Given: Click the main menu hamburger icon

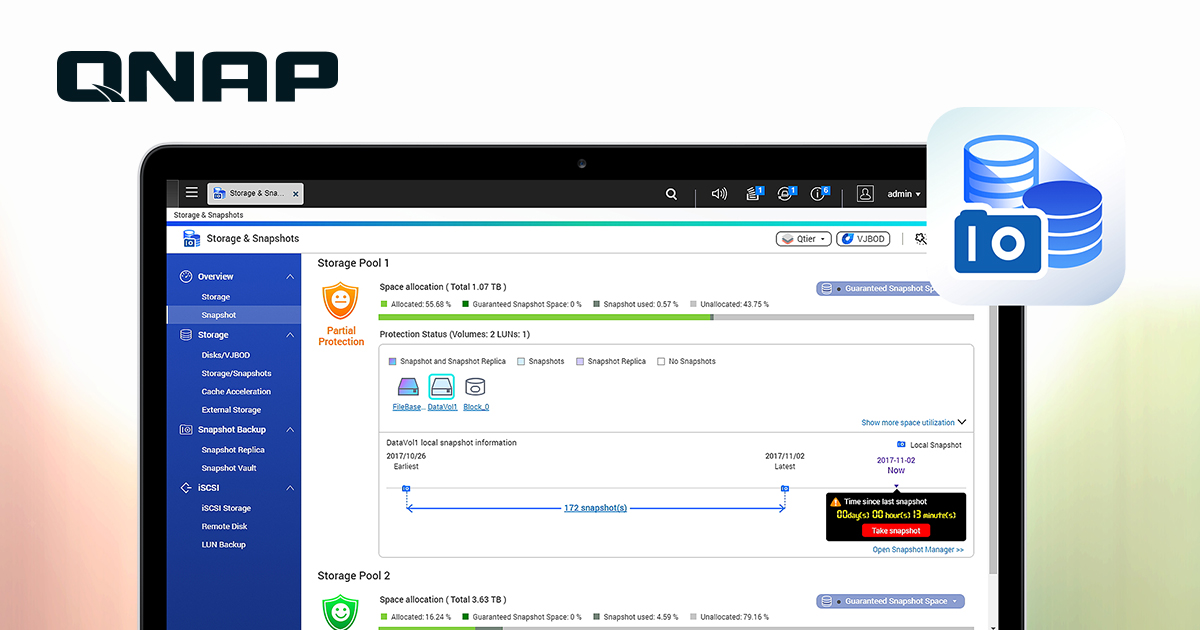Looking at the screenshot, I should point(191,193).
